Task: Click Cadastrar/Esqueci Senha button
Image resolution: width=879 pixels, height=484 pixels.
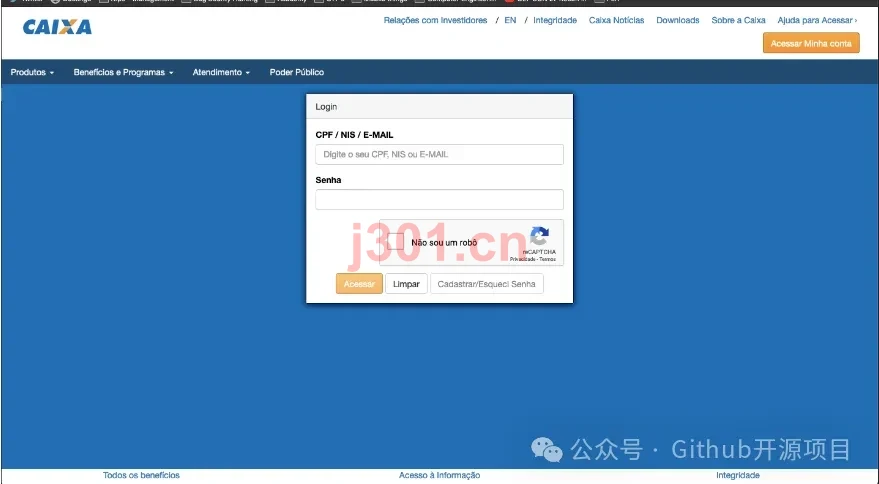Action: pyautogui.click(x=486, y=284)
